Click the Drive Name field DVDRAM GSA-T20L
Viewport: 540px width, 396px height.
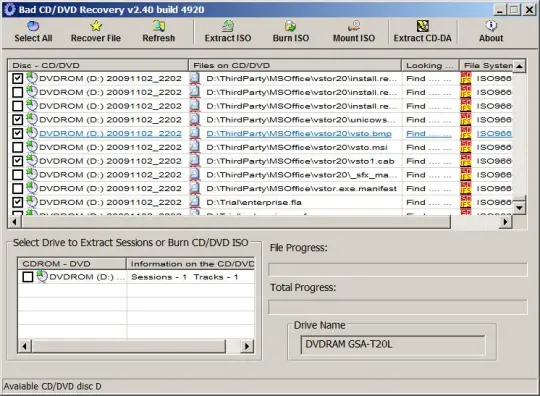[x=393, y=345]
